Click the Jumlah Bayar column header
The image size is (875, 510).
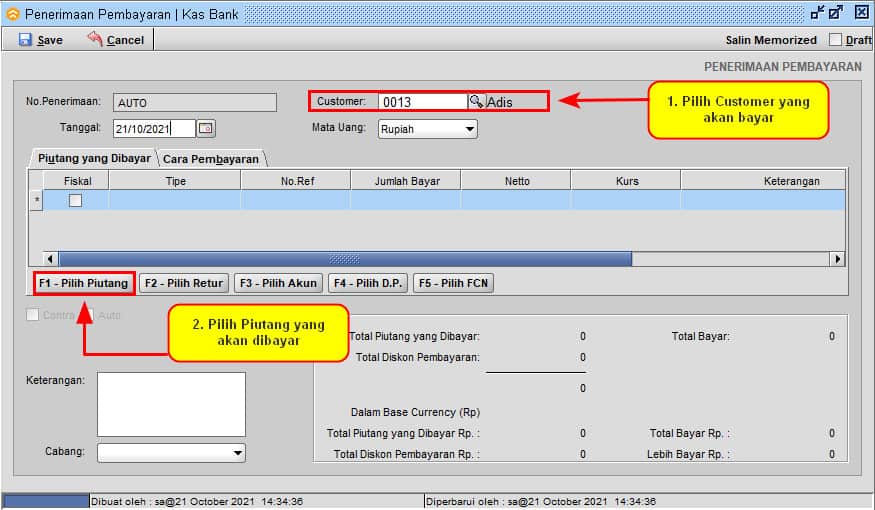[x=407, y=181]
